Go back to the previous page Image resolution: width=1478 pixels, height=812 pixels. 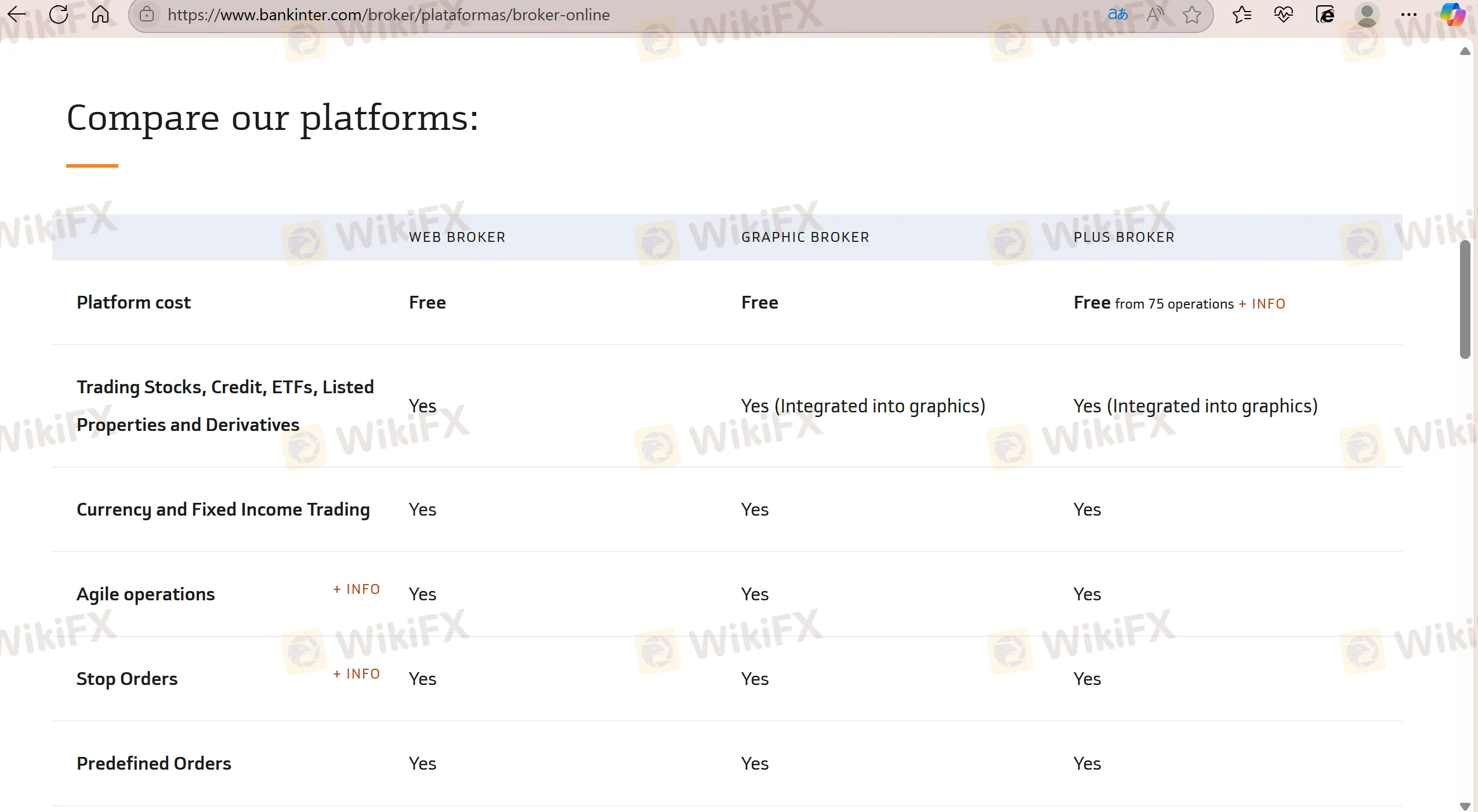click(x=16, y=14)
